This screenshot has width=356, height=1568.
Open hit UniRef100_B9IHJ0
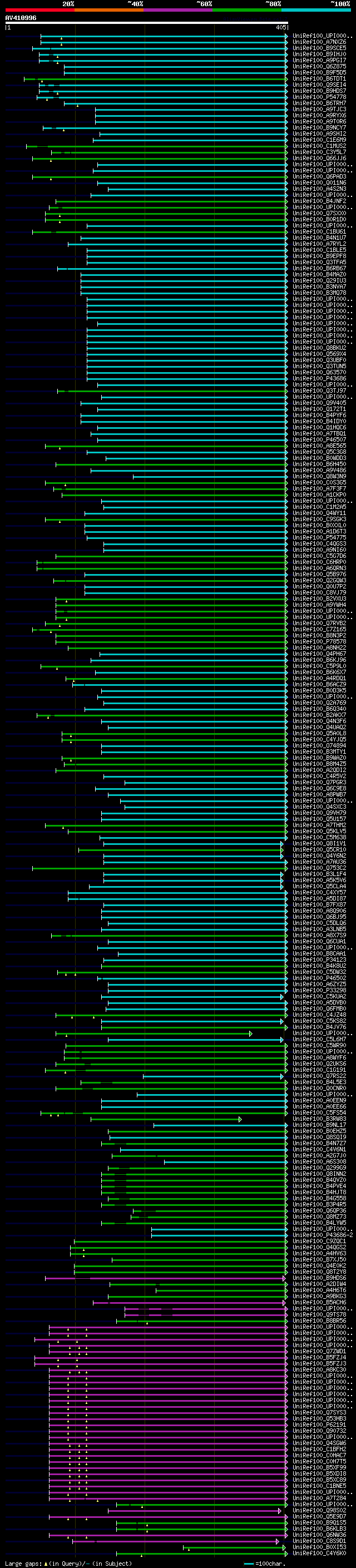coord(319,54)
